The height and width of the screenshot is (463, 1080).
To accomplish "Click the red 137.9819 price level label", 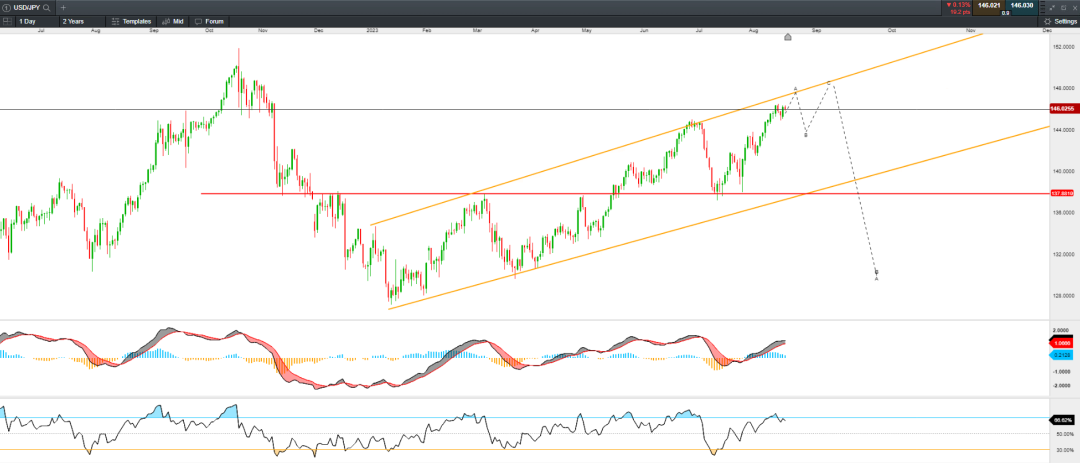I will tap(1061, 193).
